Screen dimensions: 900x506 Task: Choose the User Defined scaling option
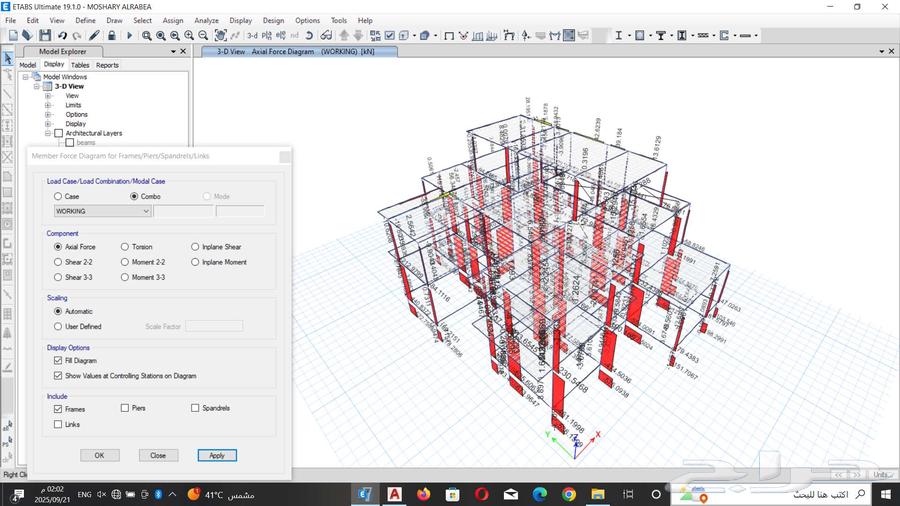click(x=58, y=326)
